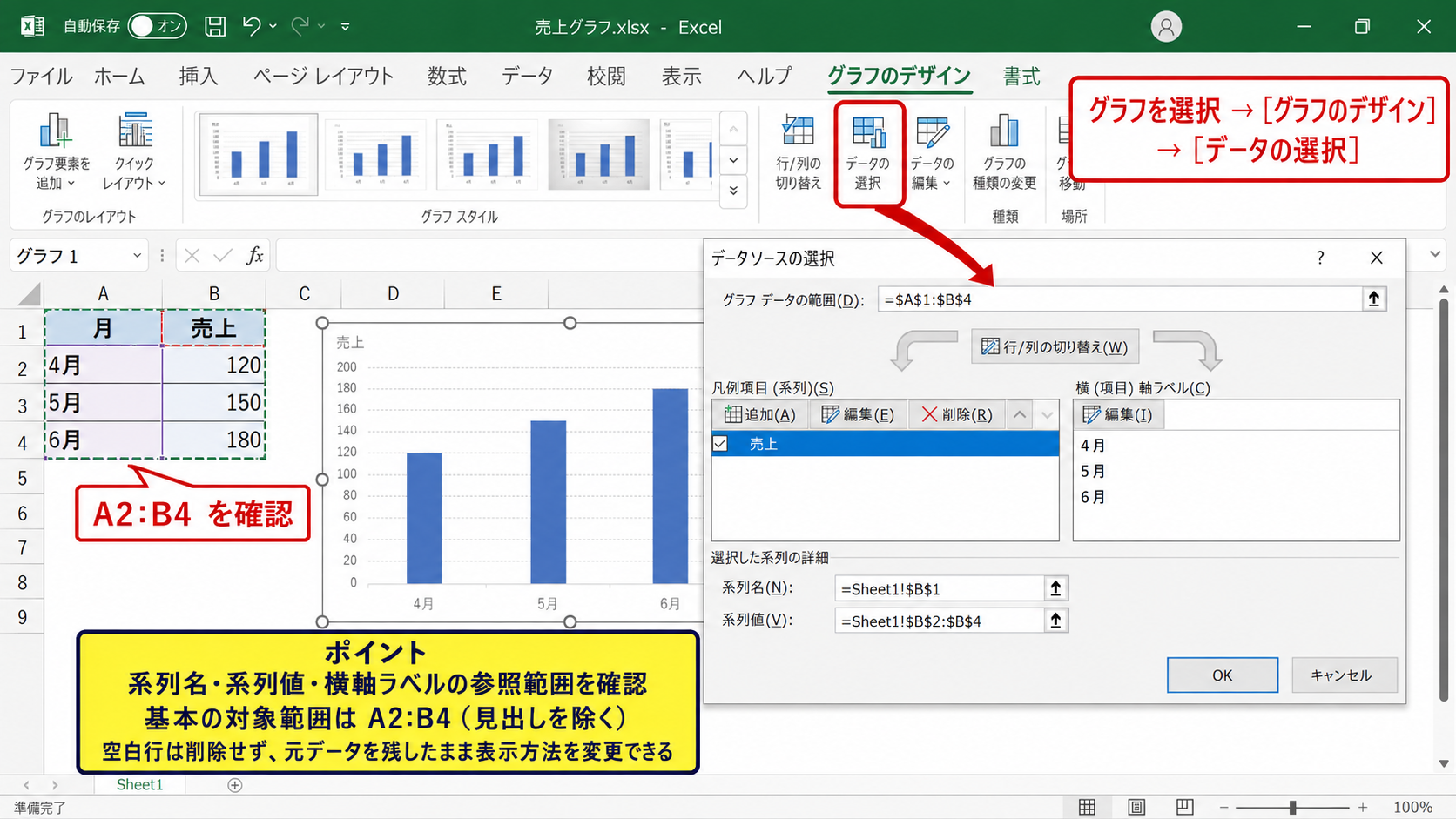
Task: Click 削除(R) to remove the series
Action: [x=957, y=414]
